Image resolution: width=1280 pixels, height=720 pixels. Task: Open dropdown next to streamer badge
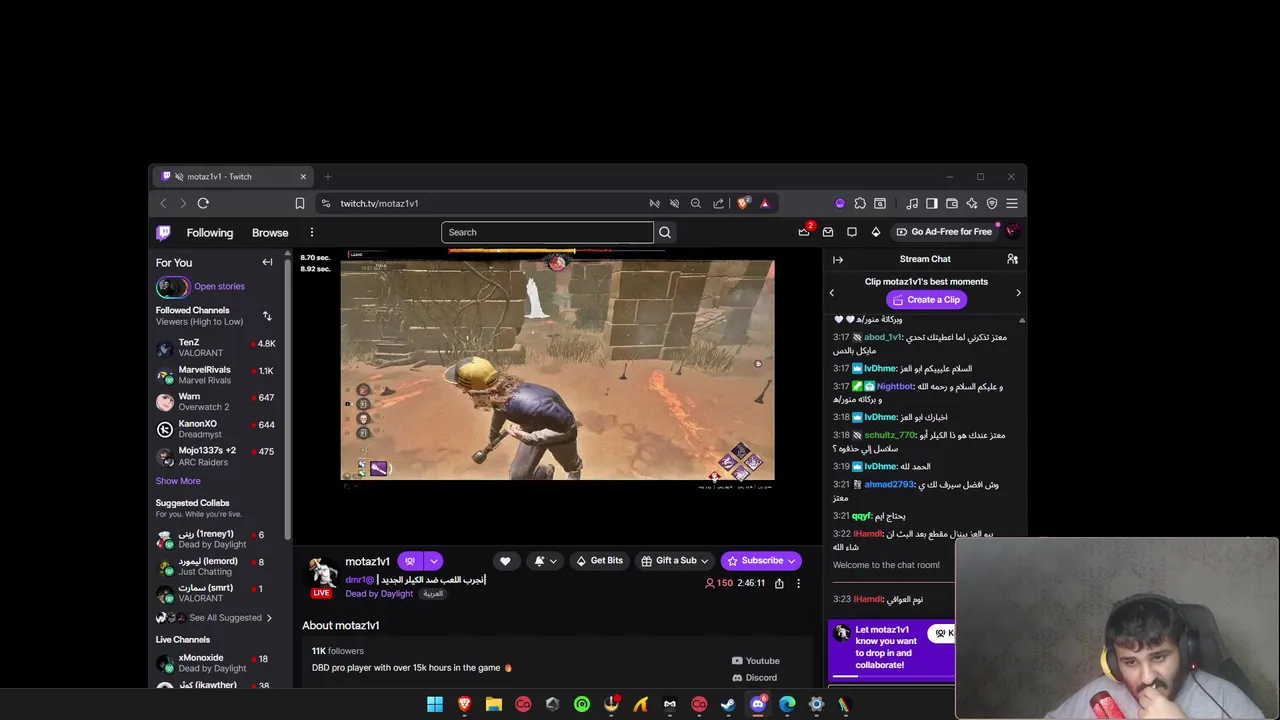(x=433, y=561)
